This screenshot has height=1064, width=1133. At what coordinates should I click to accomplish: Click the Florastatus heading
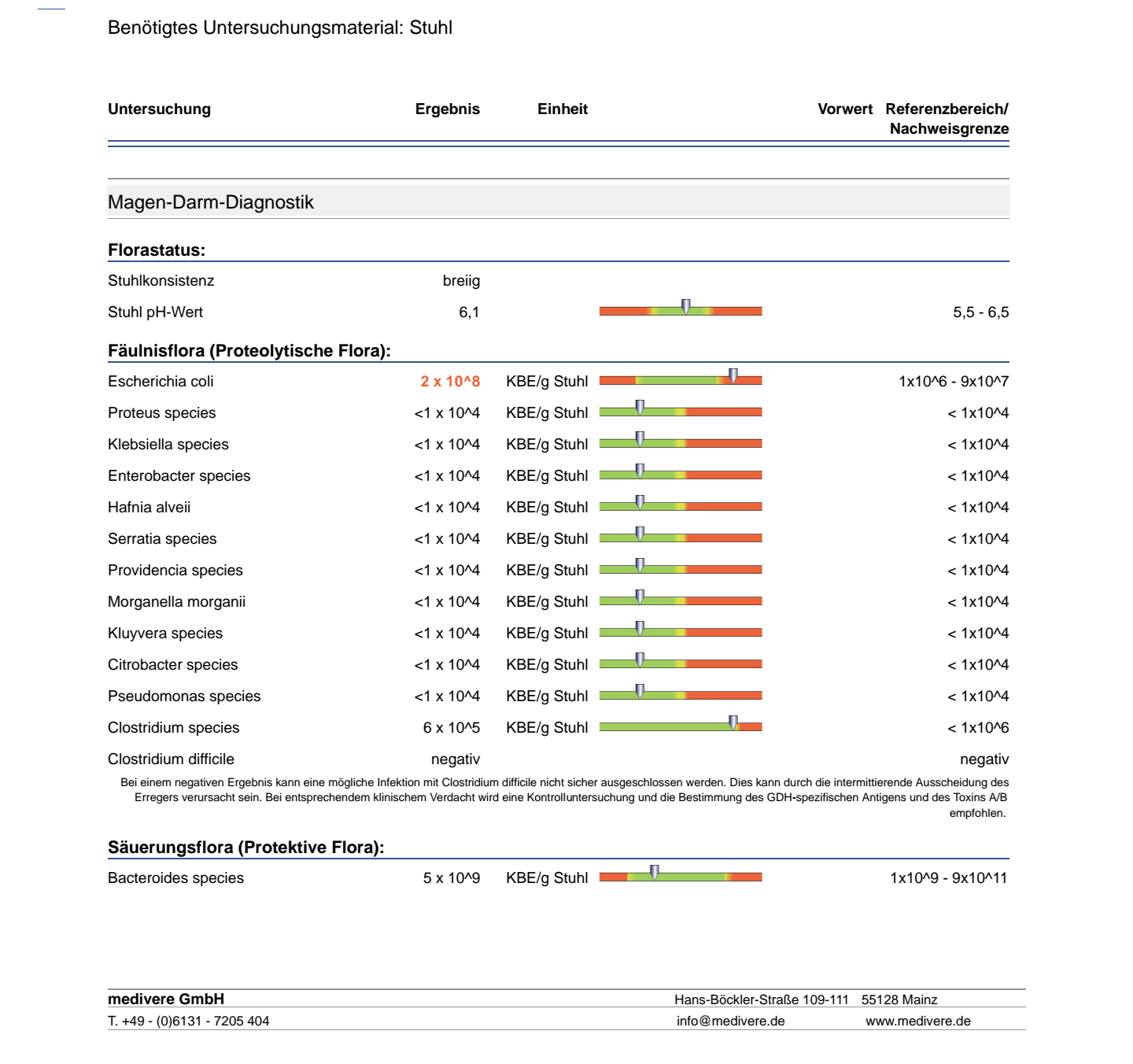(157, 250)
